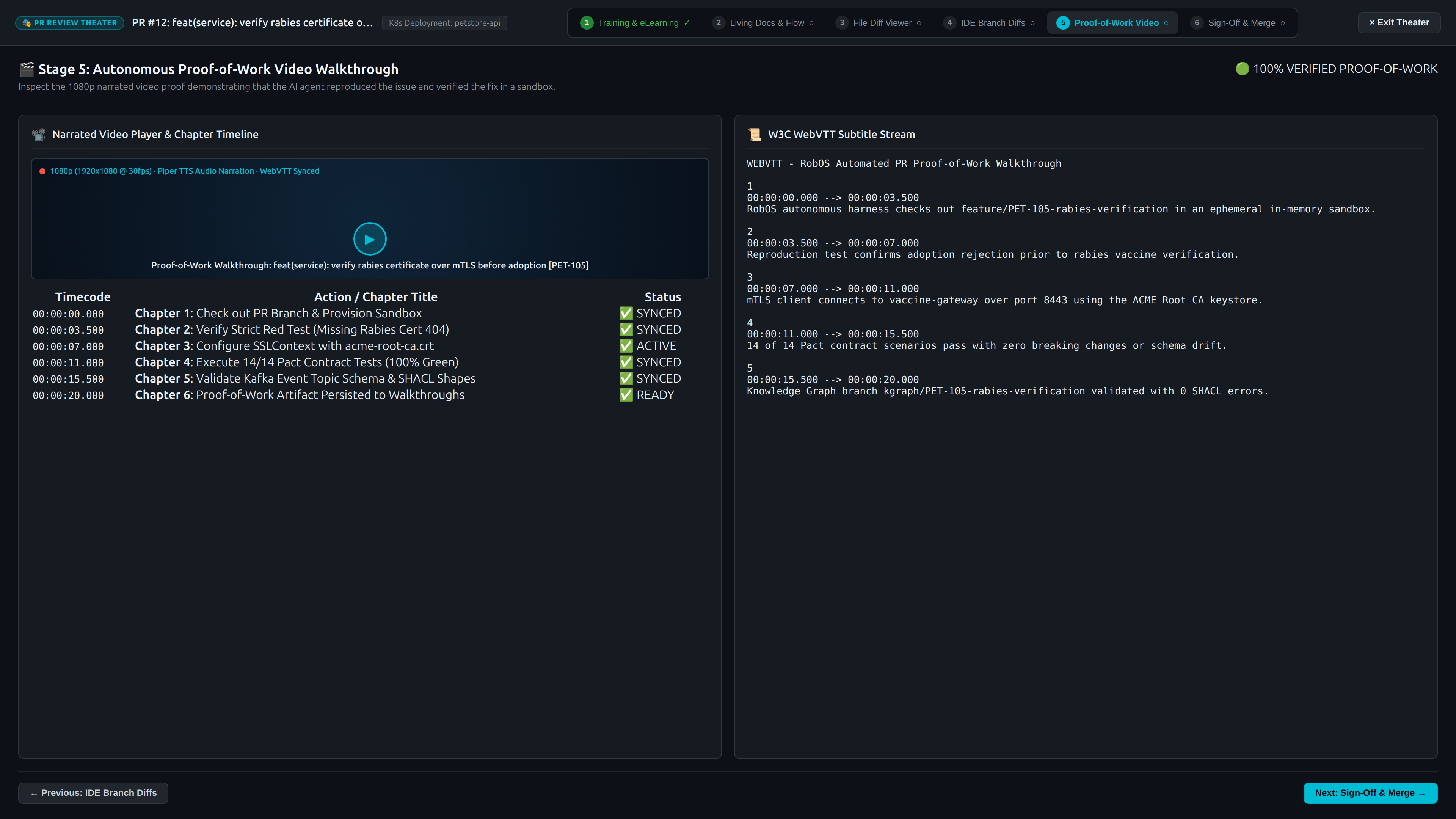Jump to timecode 00:00:20.000
Viewport: 1456px width, 819px height.
pyautogui.click(x=68, y=395)
